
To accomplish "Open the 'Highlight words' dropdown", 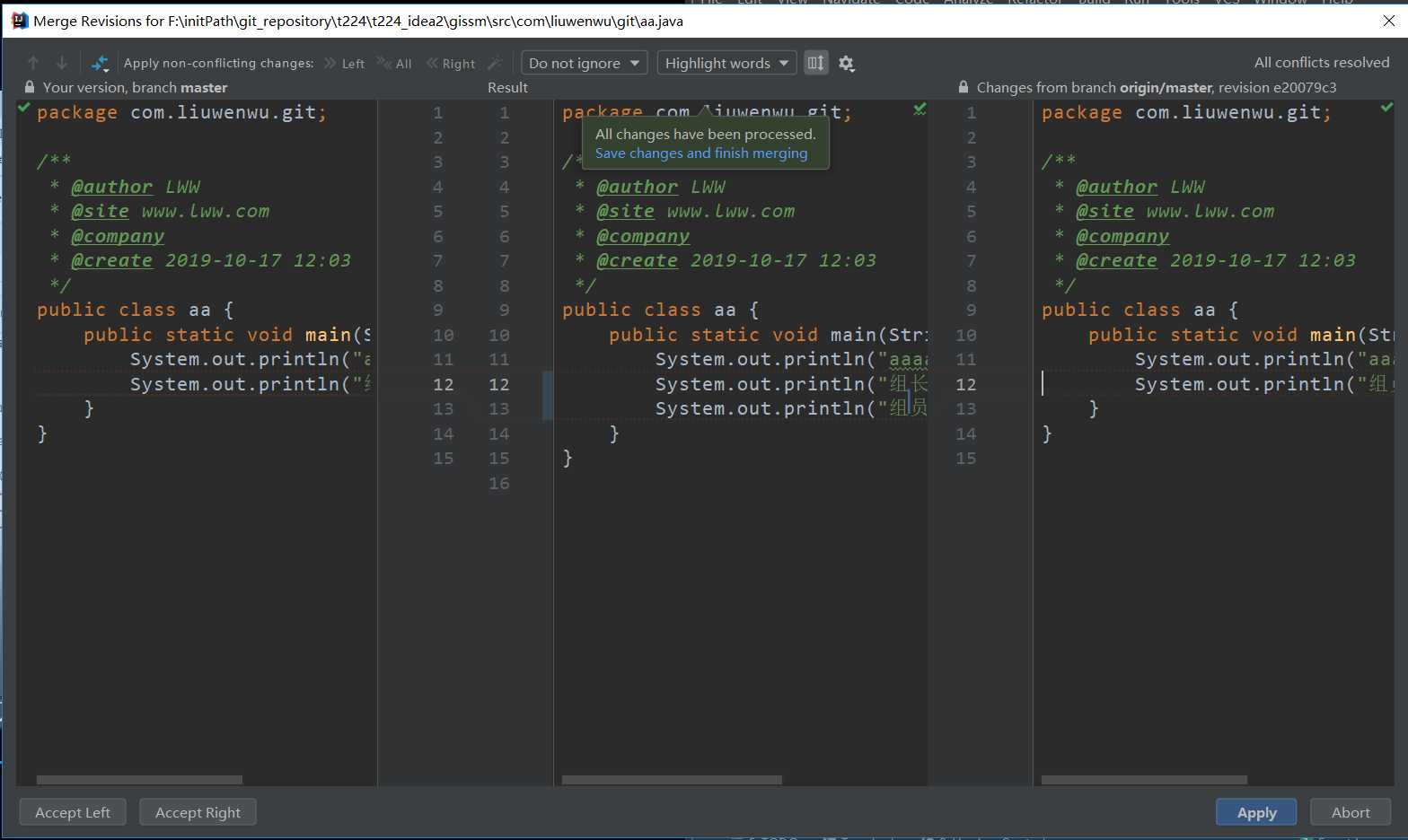I will coord(726,63).
